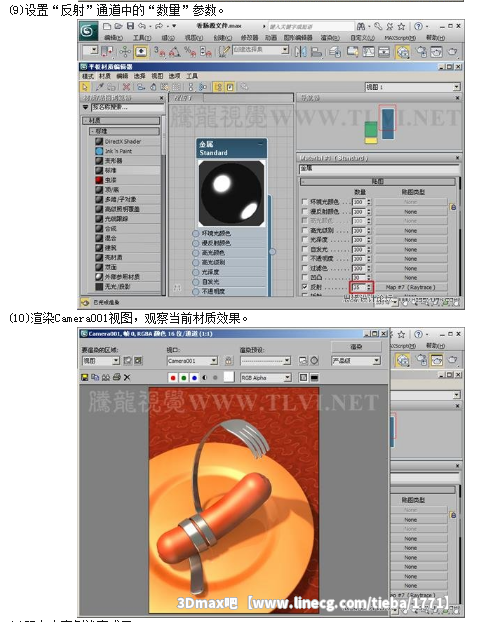The width and height of the screenshot is (489, 622).
Task: Click the Angle Snap toggle icon
Action: pyautogui.click(x=174, y=52)
